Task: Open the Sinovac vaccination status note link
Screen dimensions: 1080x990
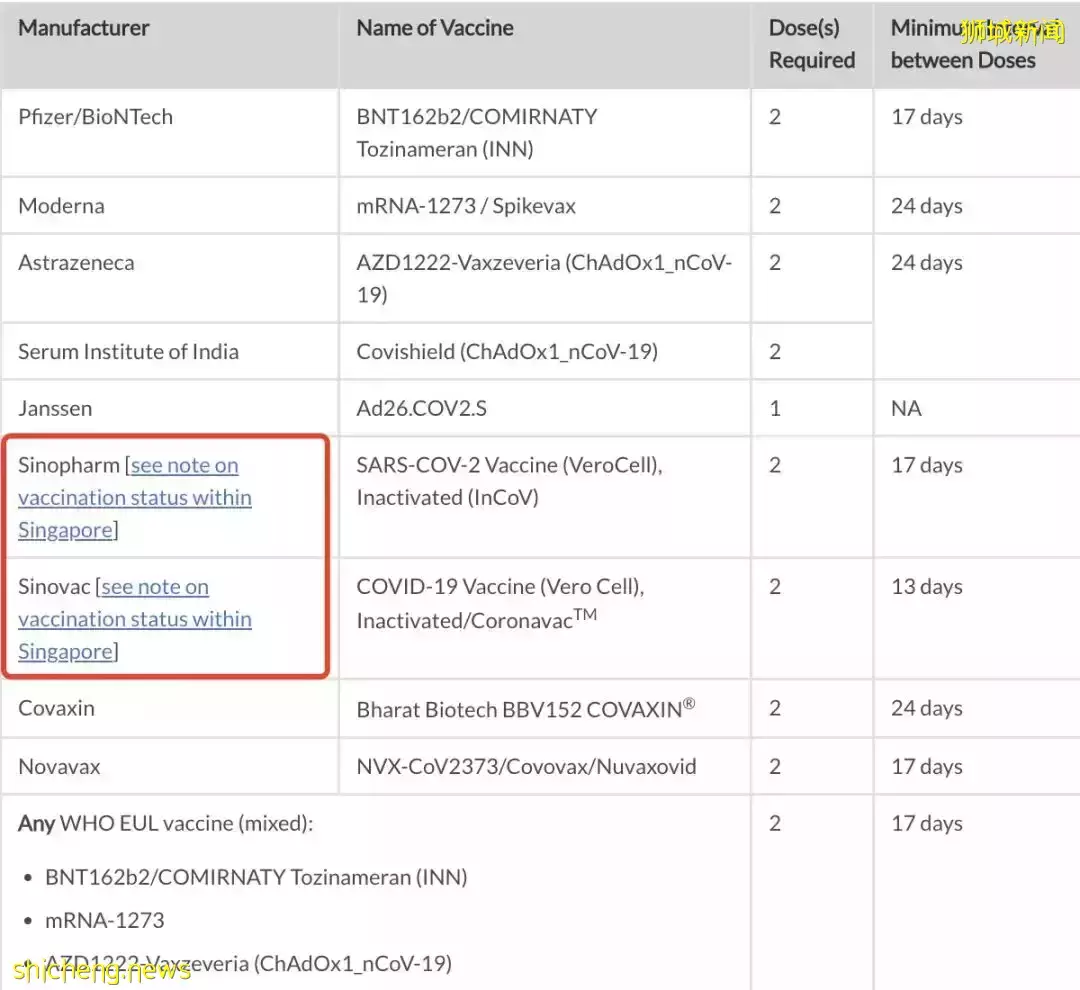Action: [x=135, y=619]
